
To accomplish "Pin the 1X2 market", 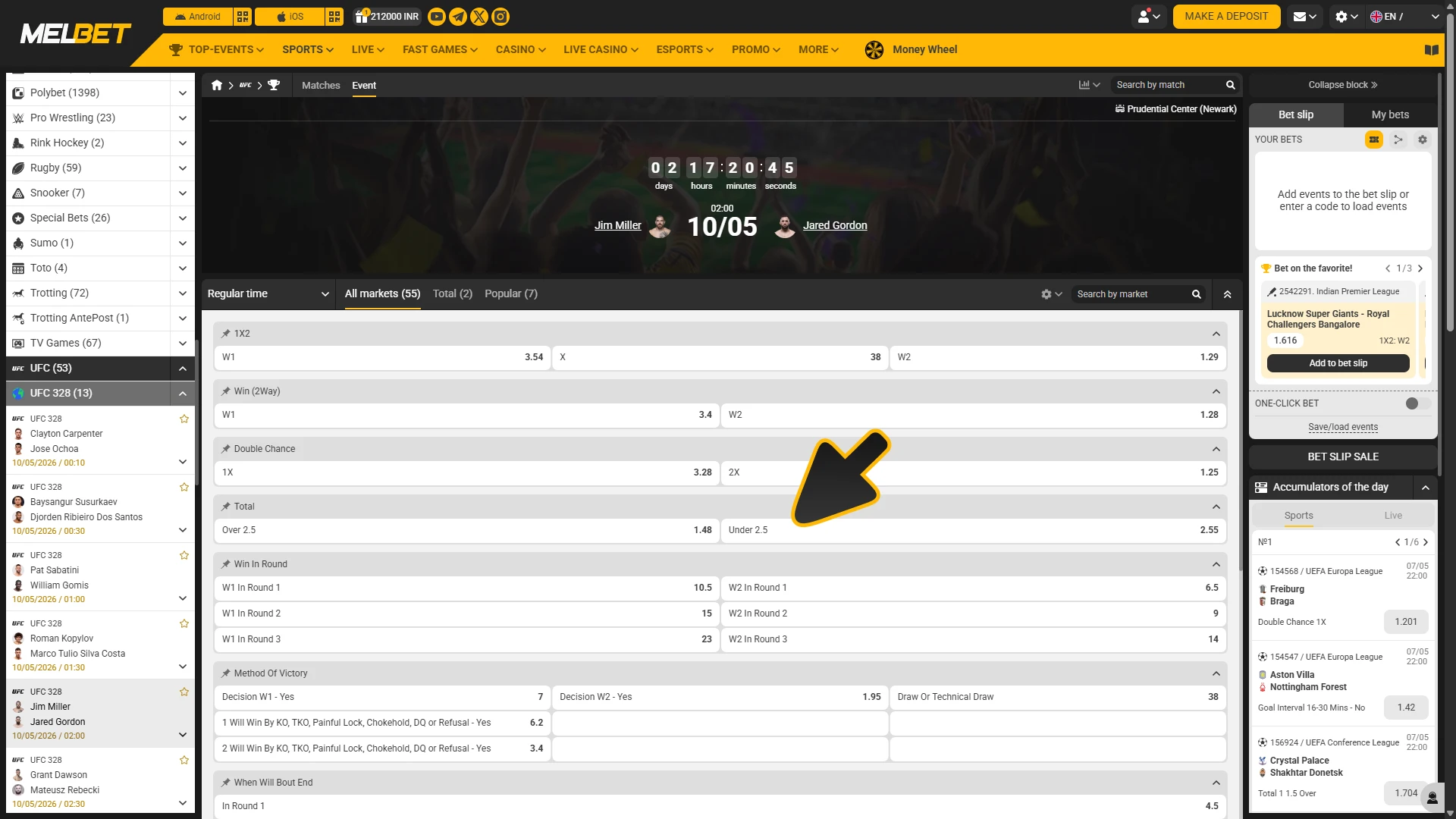I will pyautogui.click(x=226, y=334).
